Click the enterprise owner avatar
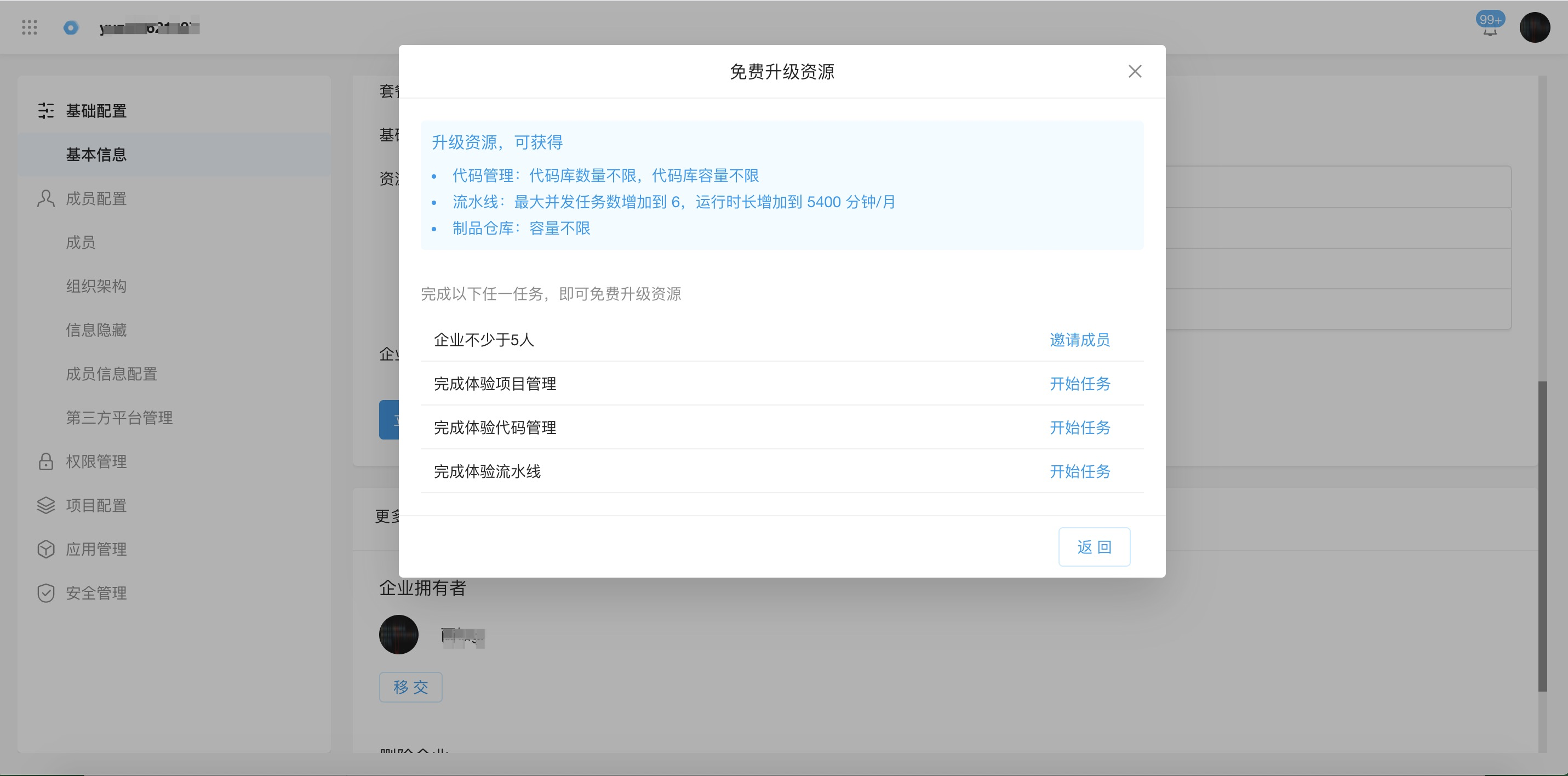 click(399, 635)
